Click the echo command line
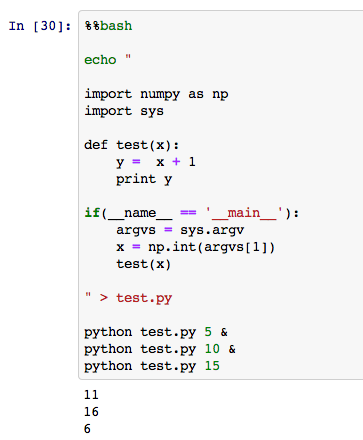This screenshot has height=440, width=363. click(107, 60)
